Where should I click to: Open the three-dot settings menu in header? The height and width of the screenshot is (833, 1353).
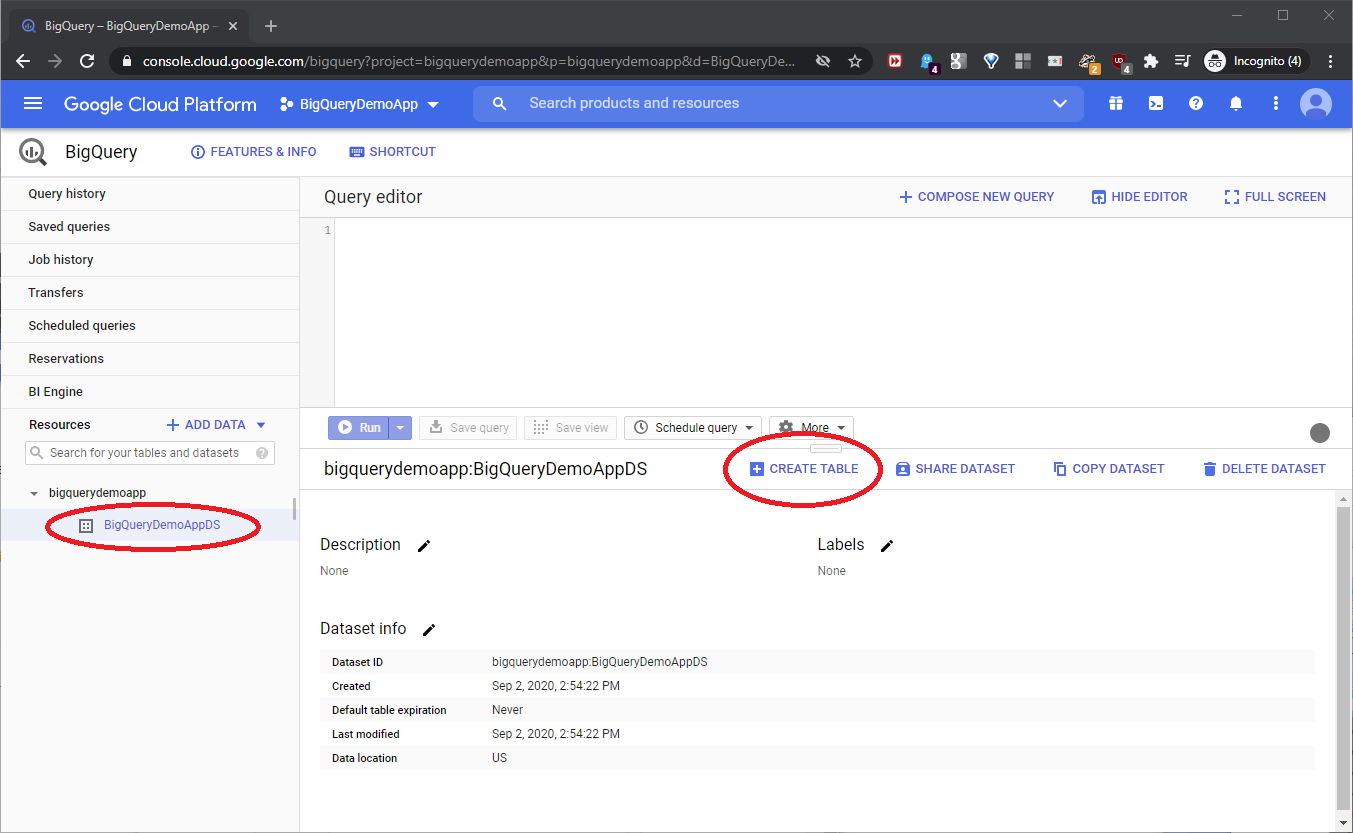[x=1276, y=103]
